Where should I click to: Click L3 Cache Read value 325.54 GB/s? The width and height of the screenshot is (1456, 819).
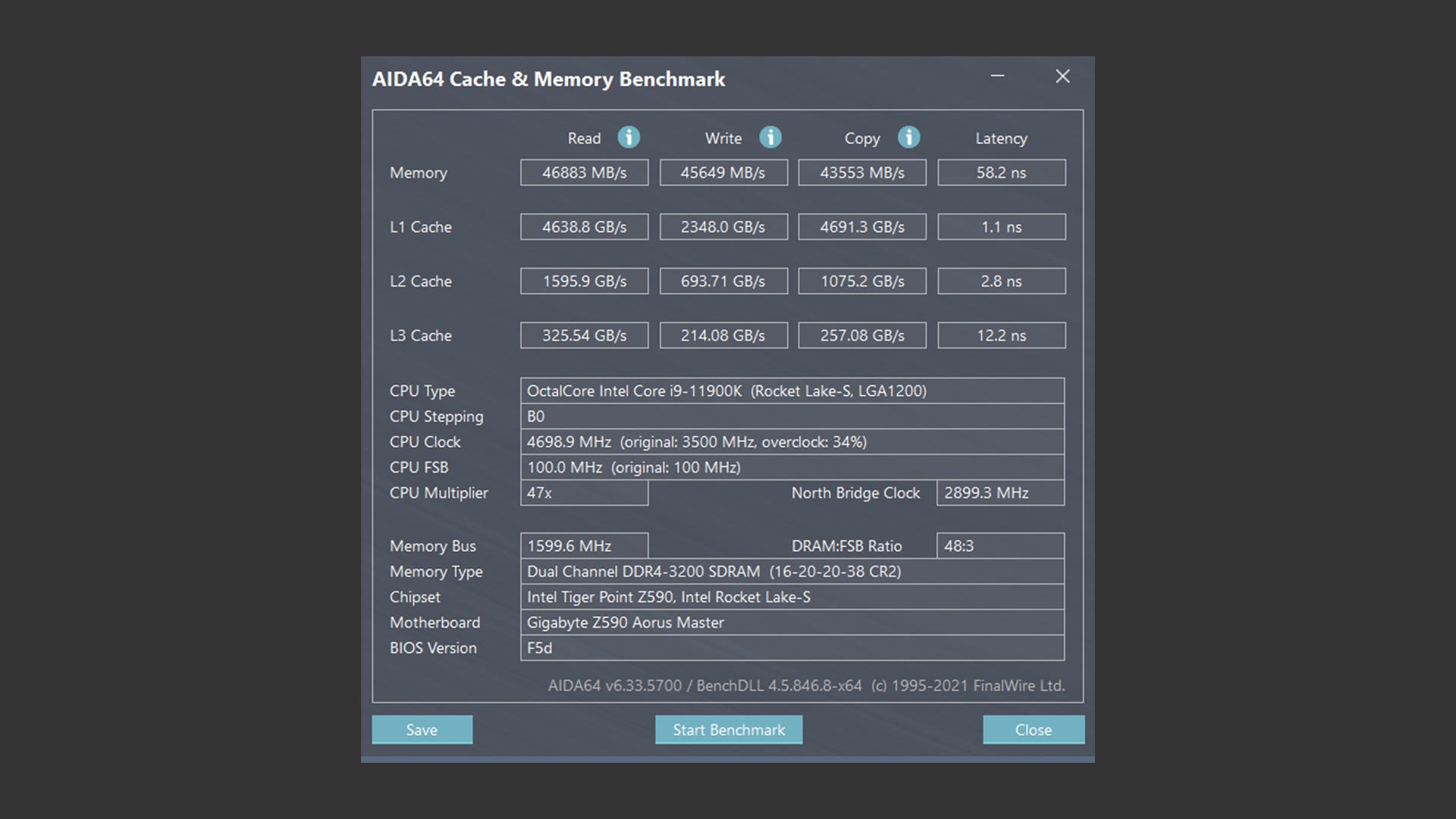coord(584,335)
